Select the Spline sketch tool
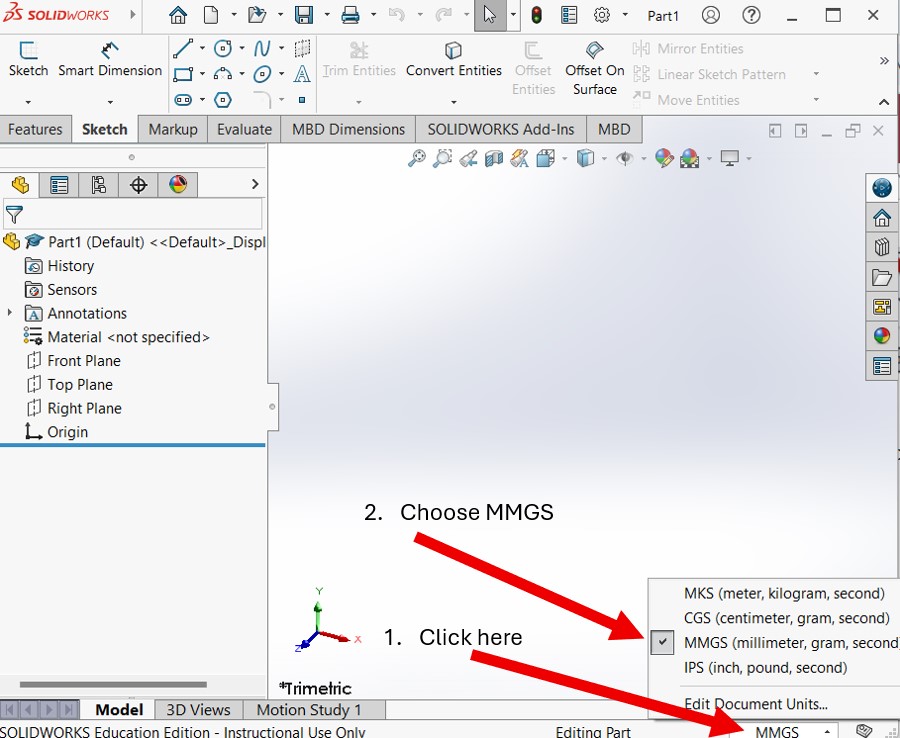900x738 pixels. pyautogui.click(x=262, y=49)
